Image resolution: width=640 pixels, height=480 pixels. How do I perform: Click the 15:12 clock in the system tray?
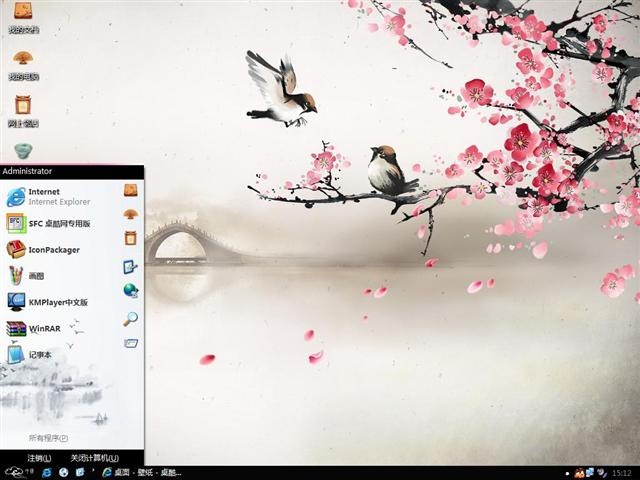[621, 473]
